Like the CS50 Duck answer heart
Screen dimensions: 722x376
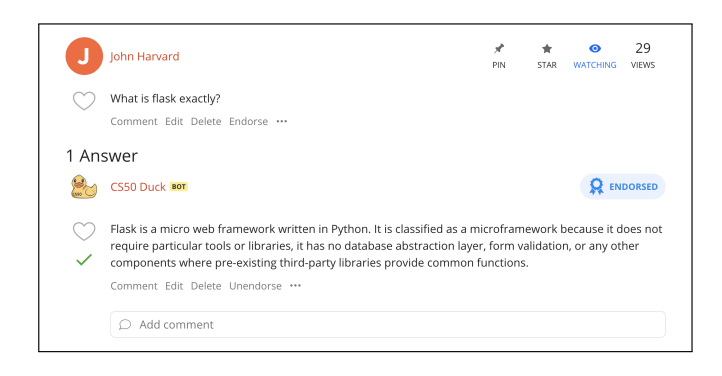84,231
